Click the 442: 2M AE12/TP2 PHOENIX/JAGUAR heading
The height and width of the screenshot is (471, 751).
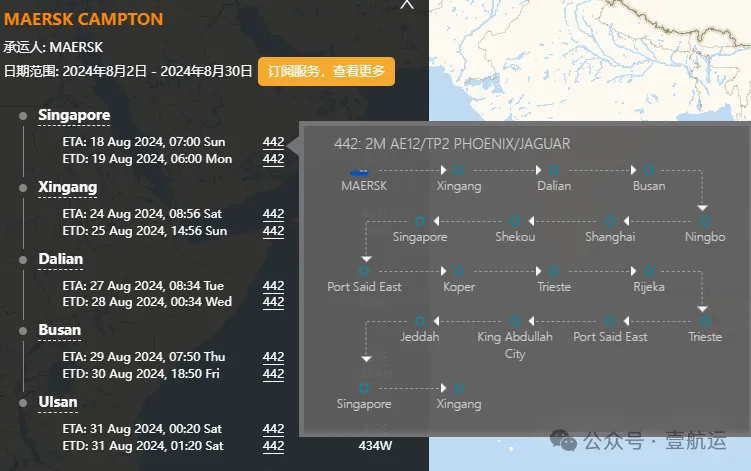click(452, 144)
